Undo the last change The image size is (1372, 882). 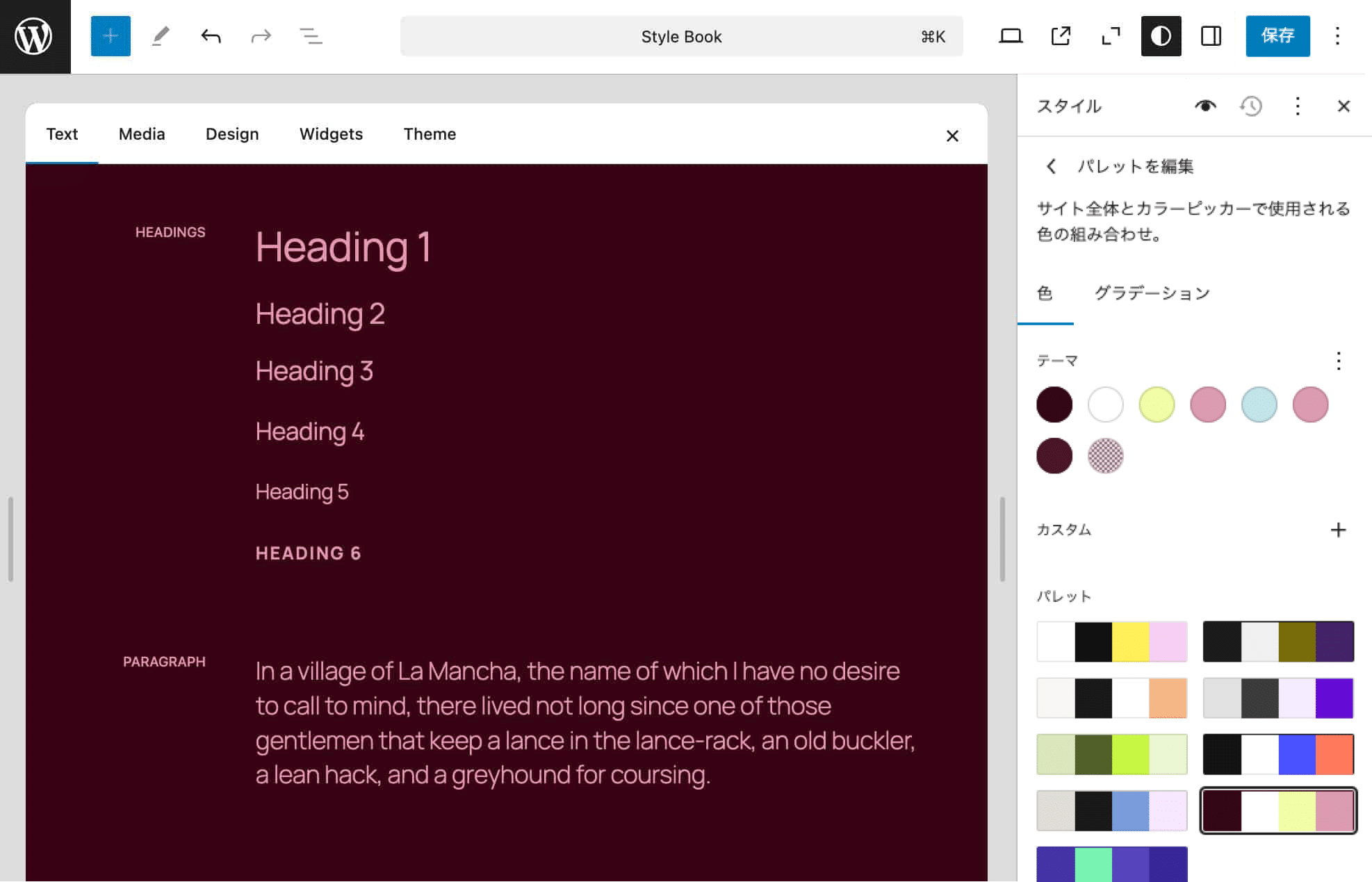(x=211, y=36)
